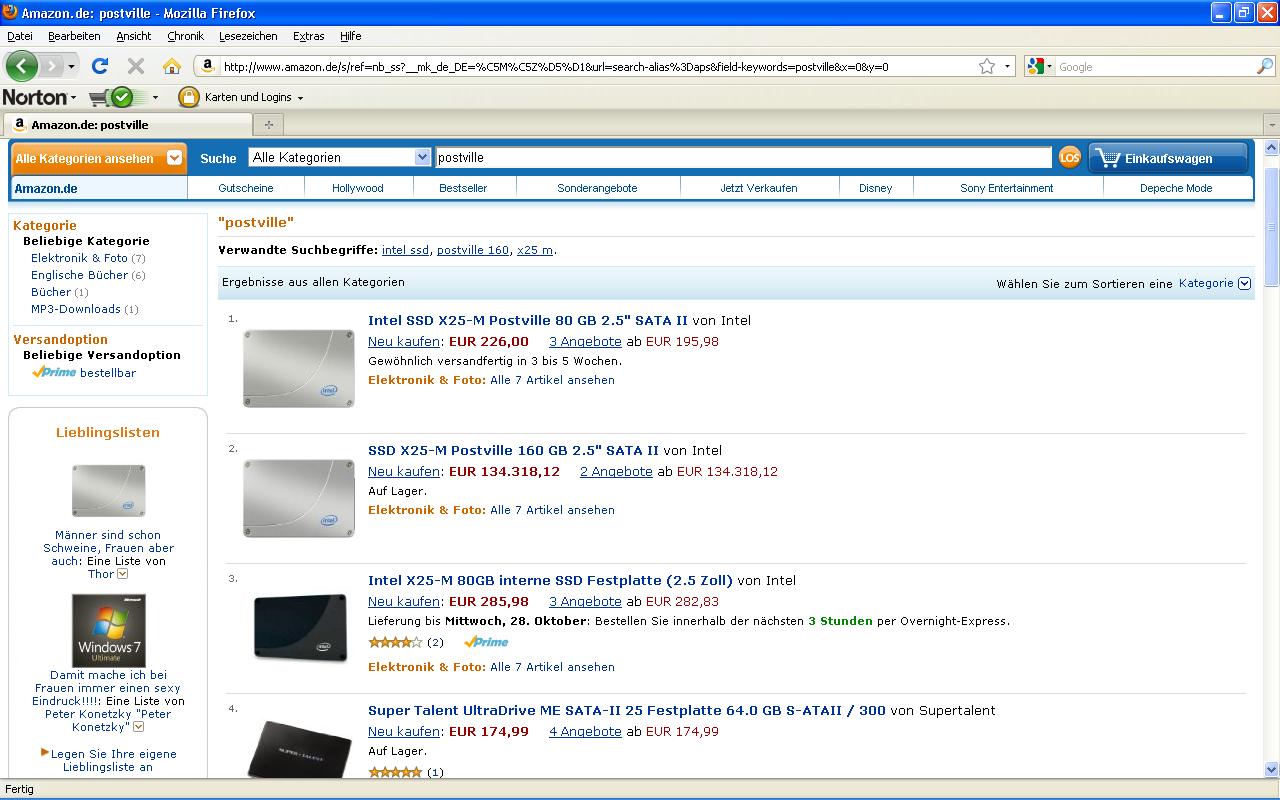Expand the Peter Konetzky list dropdown arrow
This screenshot has width=1280, height=800.
point(139,727)
